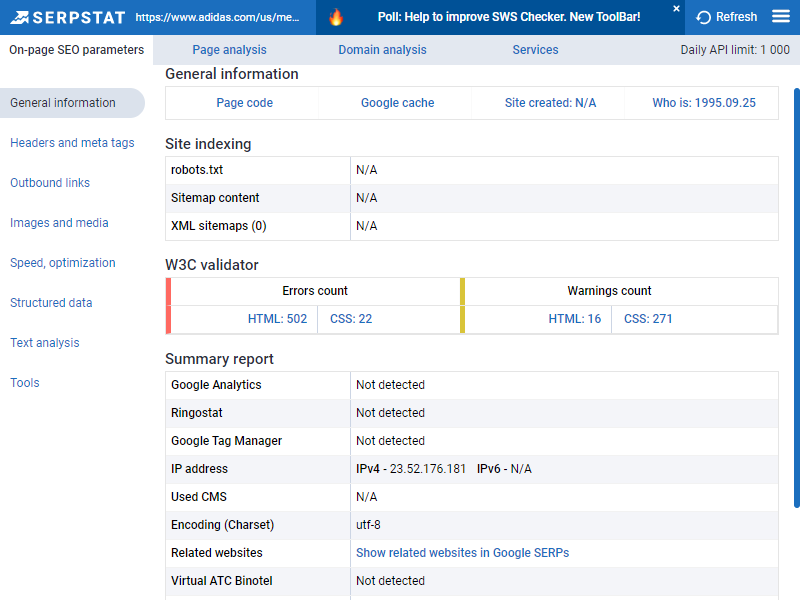Click the IPv4 - 23.52.176.181 value
This screenshot has width=800, height=600.
click(411, 469)
